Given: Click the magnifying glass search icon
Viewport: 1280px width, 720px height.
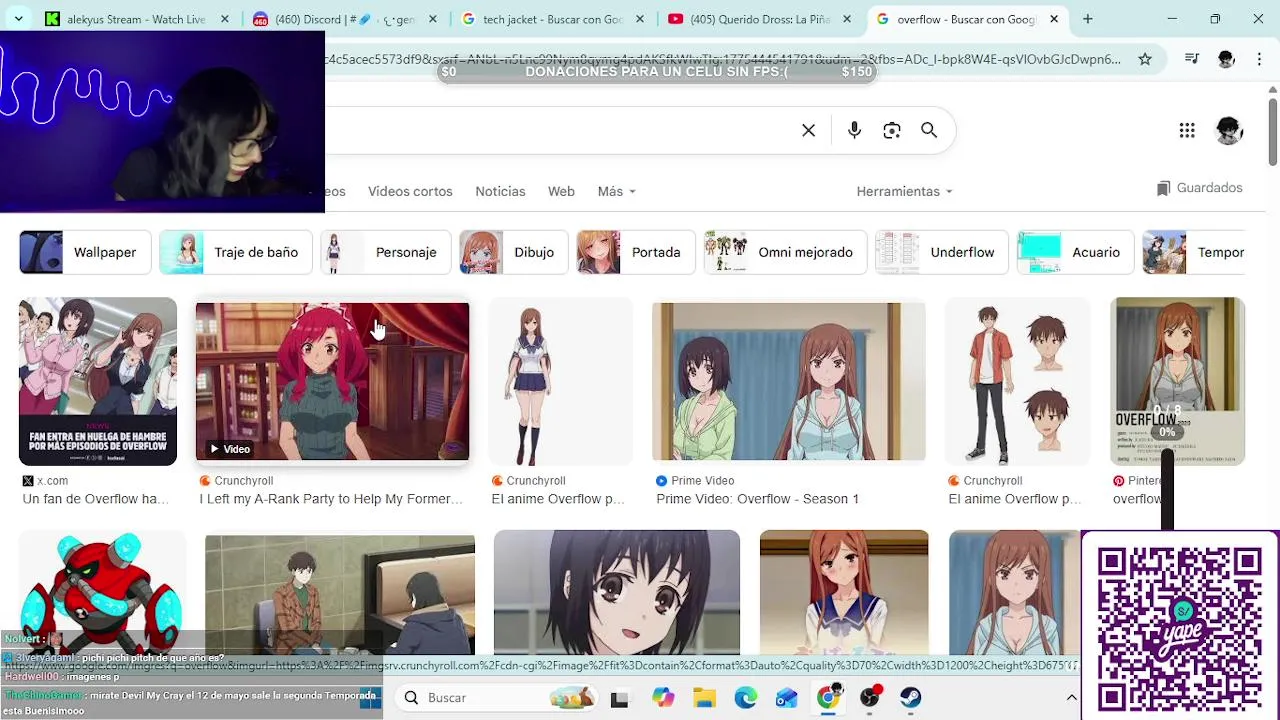Looking at the screenshot, I should point(929,130).
